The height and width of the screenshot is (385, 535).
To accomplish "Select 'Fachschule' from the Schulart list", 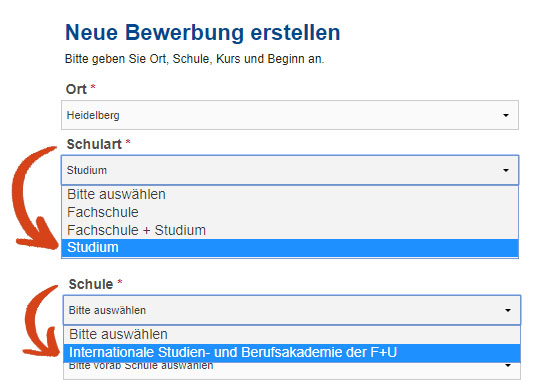I will click(290, 212).
